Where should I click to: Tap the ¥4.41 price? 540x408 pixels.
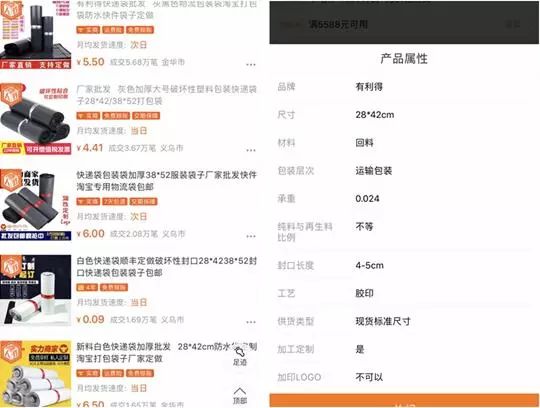(90, 148)
